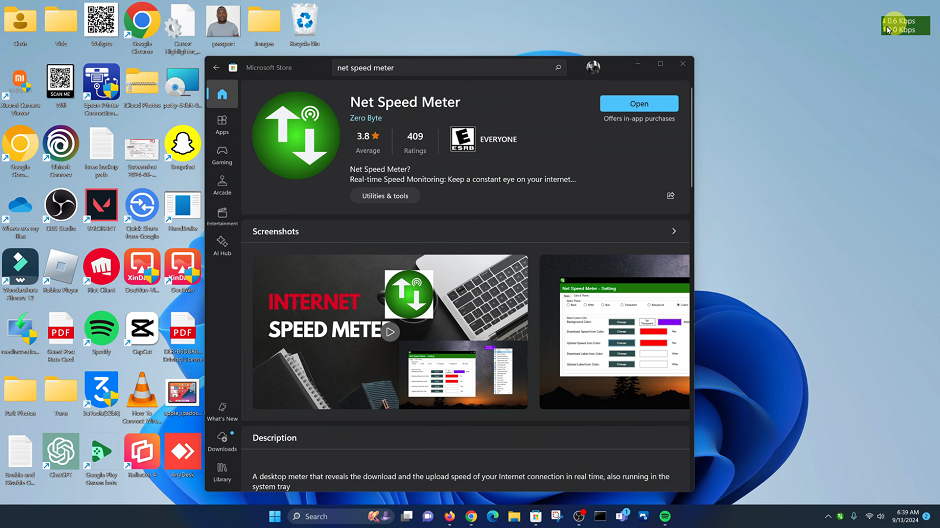Select the Wondershare Filmora desktop icon
The image size is (940, 528).
(x=20, y=274)
